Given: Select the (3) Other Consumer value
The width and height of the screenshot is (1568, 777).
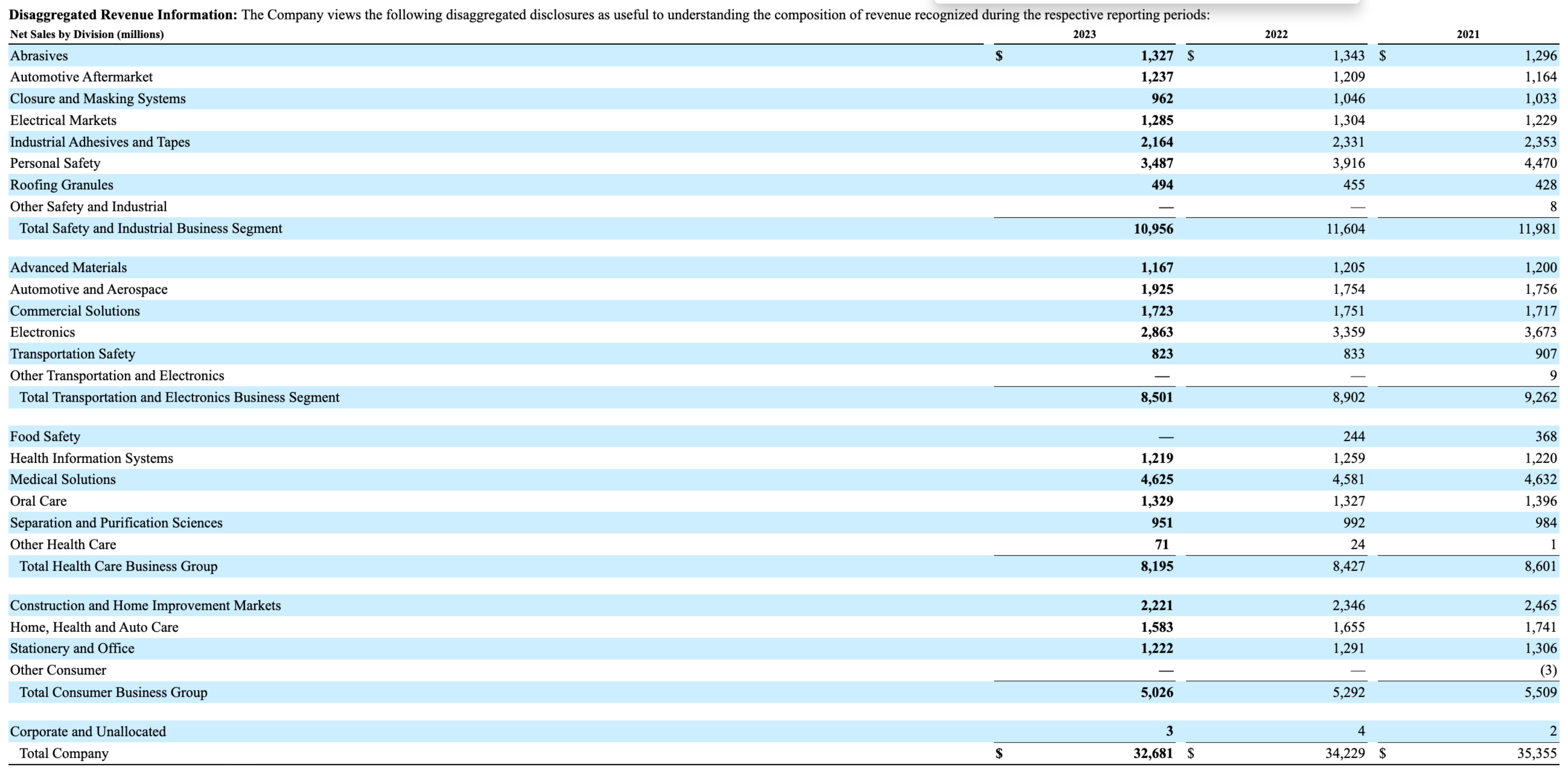Looking at the screenshot, I should [1548, 671].
